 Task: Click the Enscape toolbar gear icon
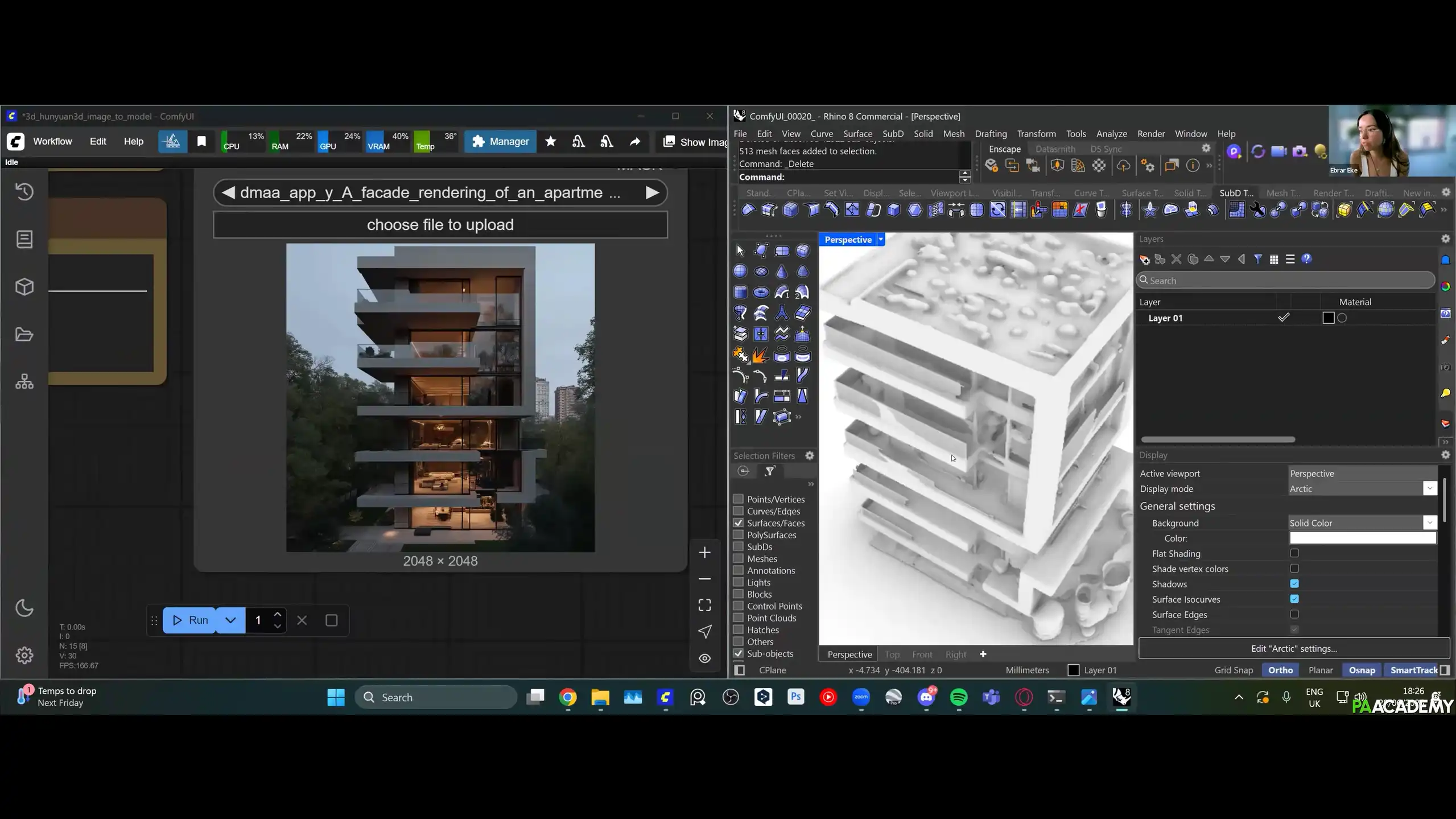[x=1206, y=149]
